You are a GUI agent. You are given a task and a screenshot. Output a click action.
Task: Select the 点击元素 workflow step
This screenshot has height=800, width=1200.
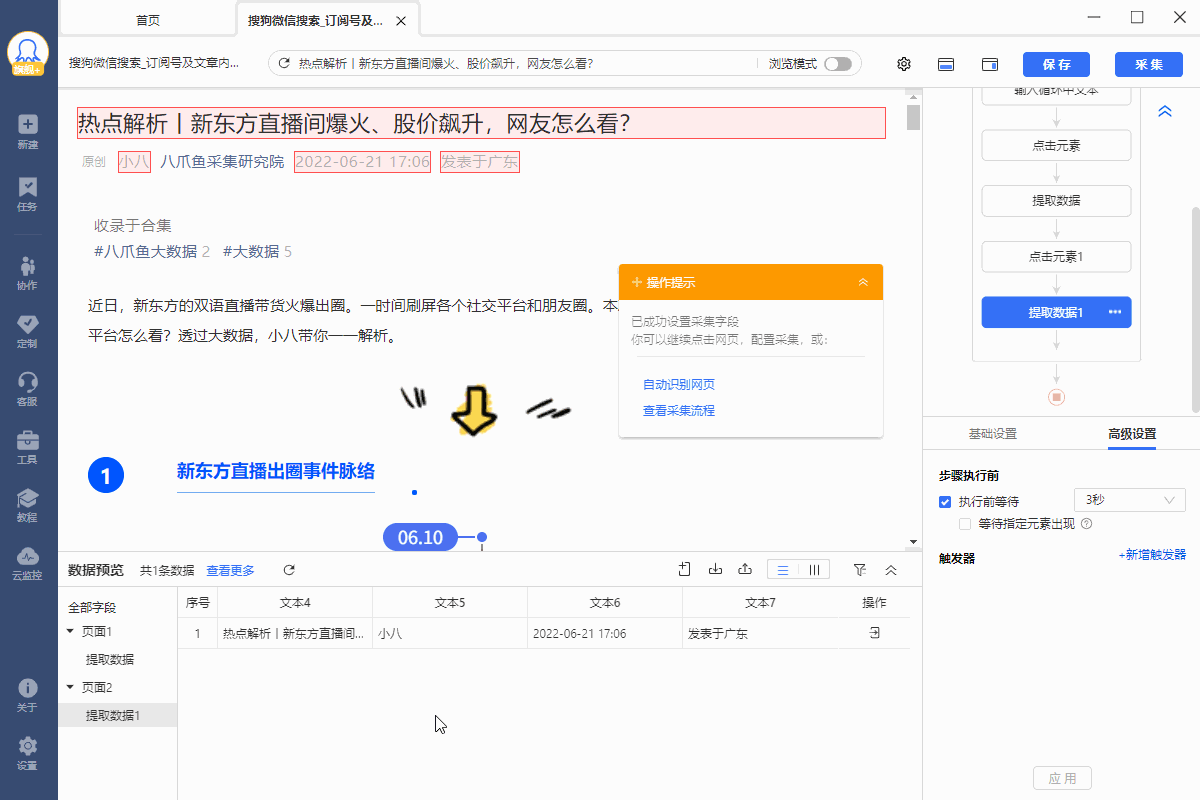point(1056,145)
